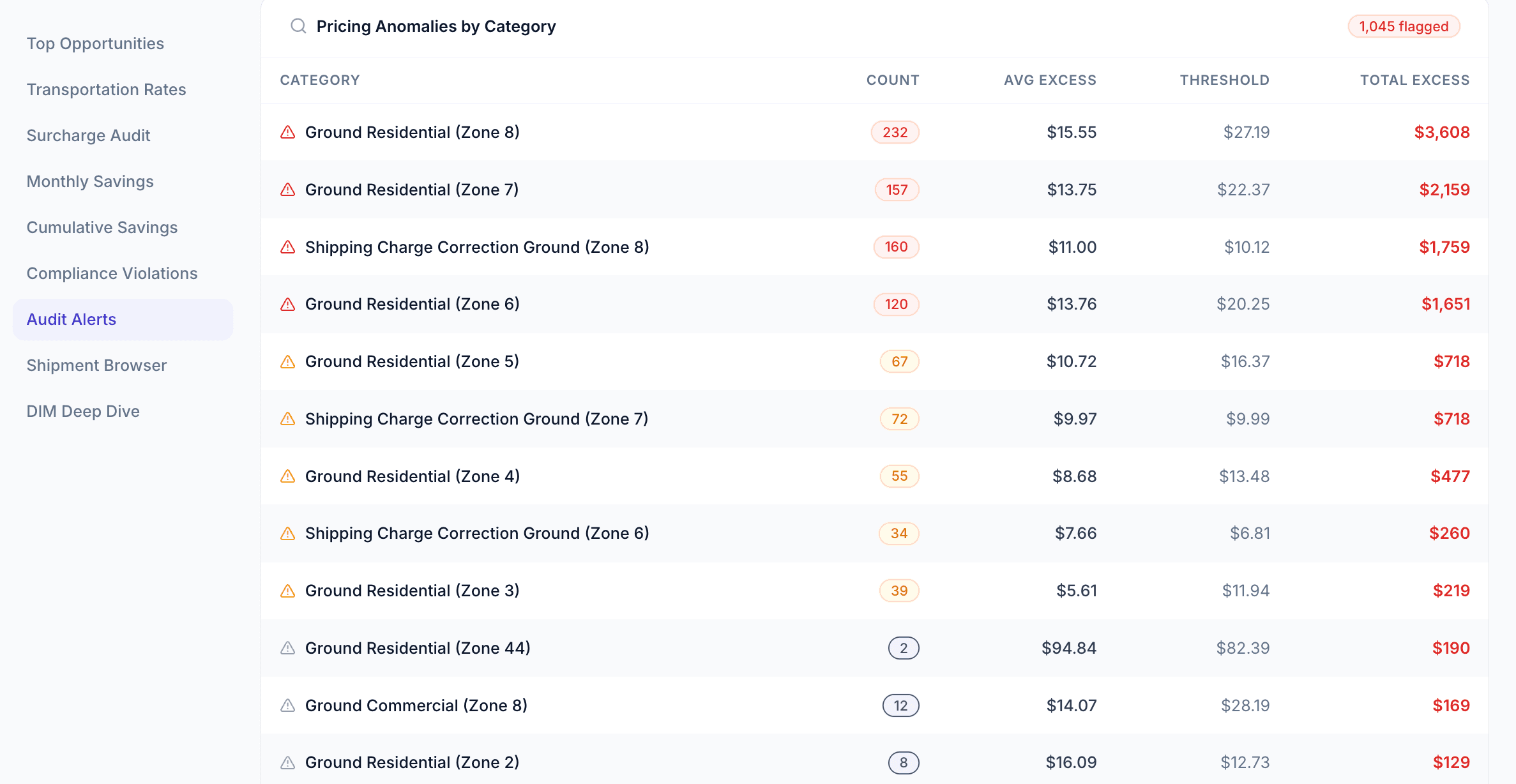1516x784 pixels.
Task: Click the Pricing Anomalies search field
Action: coord(436,26)
